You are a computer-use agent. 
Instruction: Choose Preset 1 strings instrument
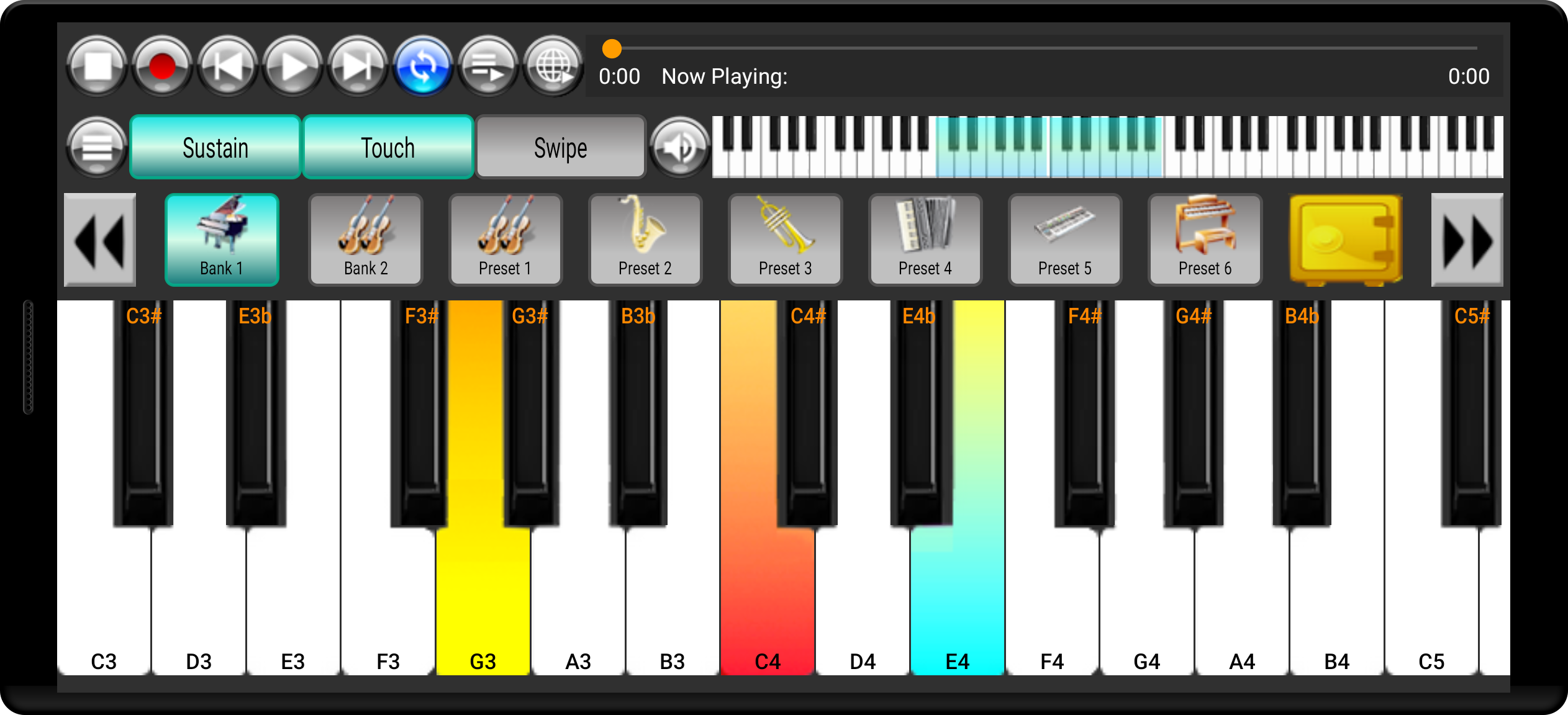tap(505, 240)
